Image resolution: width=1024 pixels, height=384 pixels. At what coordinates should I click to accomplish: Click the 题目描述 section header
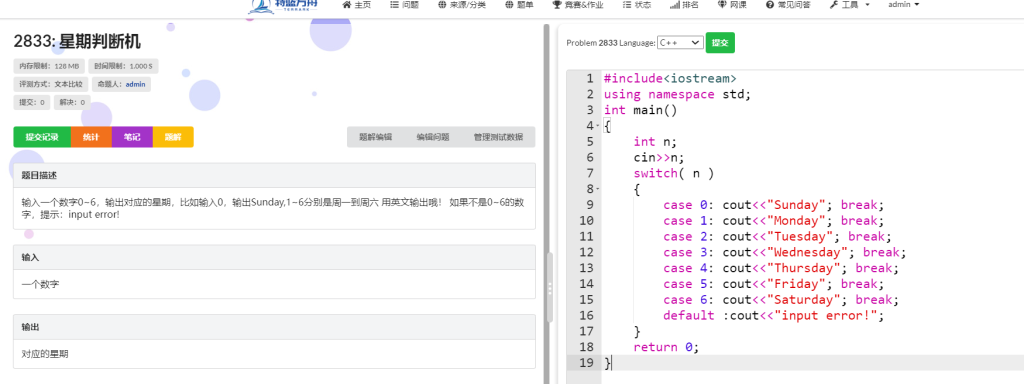[274, 176]
